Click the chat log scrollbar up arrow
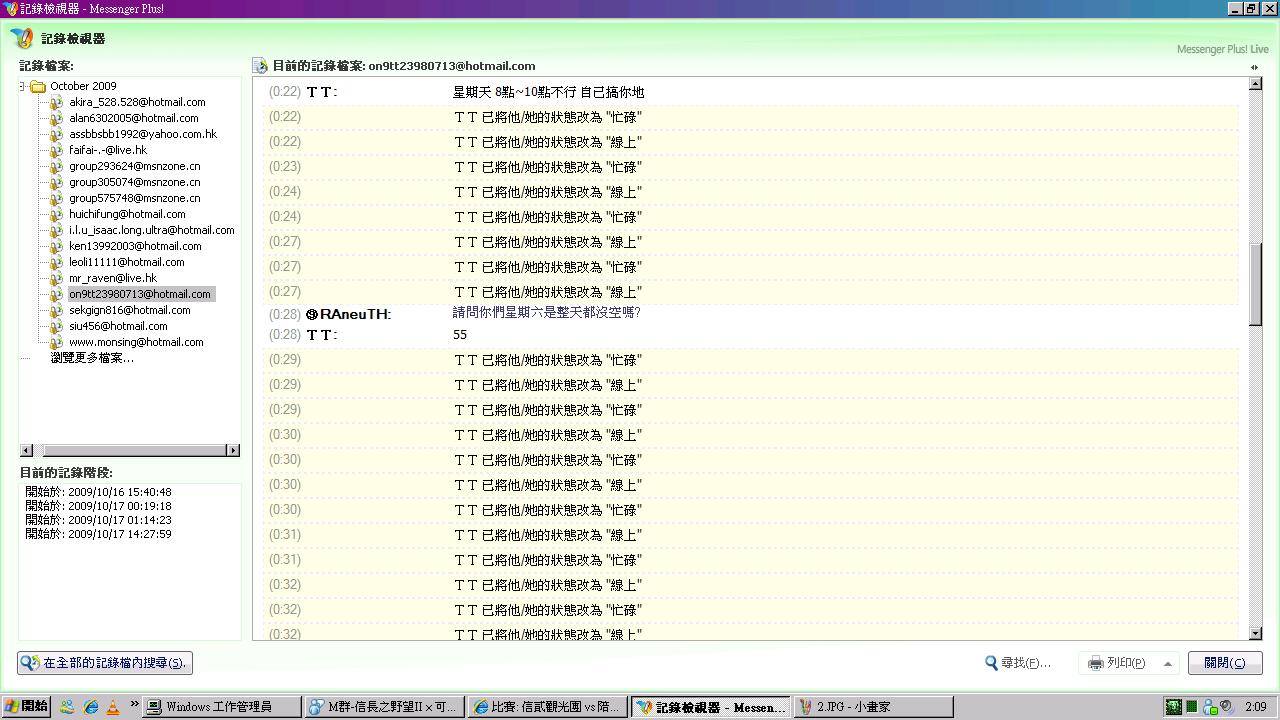This screenshot has height=720, width=1280. point(1255,84)
